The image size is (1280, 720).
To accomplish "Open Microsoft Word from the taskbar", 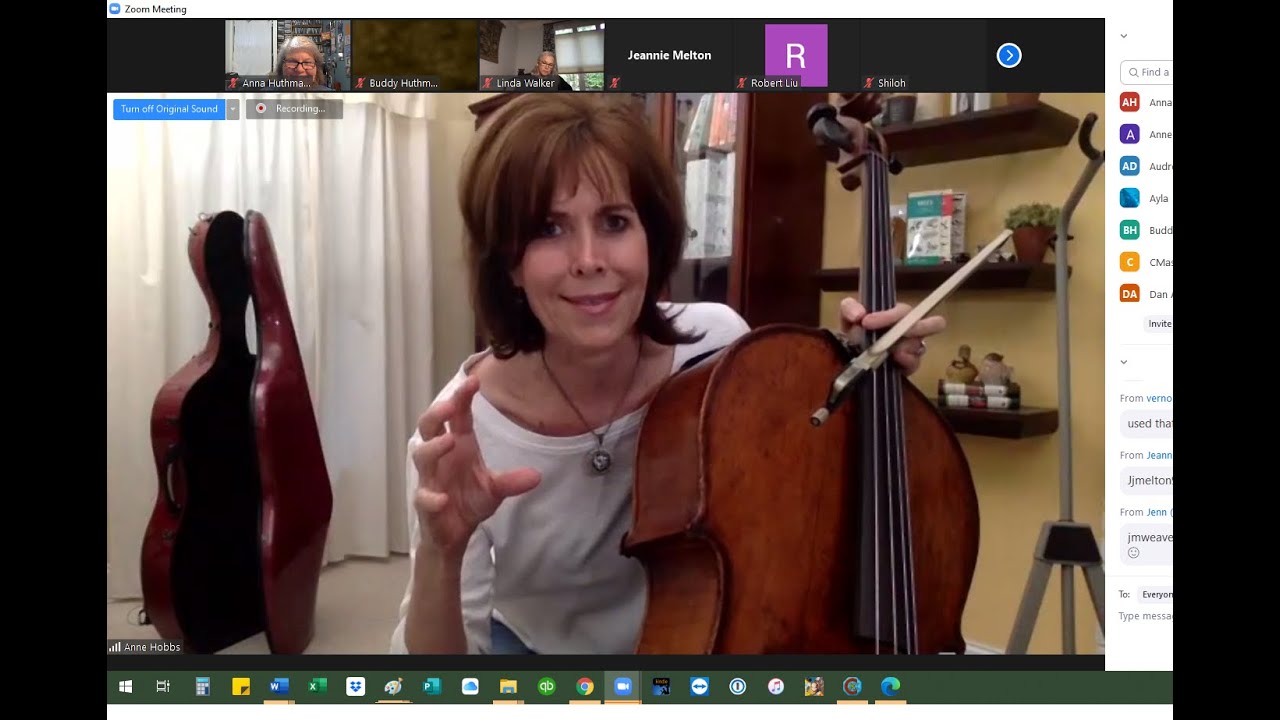I will [x=279, y=686].
